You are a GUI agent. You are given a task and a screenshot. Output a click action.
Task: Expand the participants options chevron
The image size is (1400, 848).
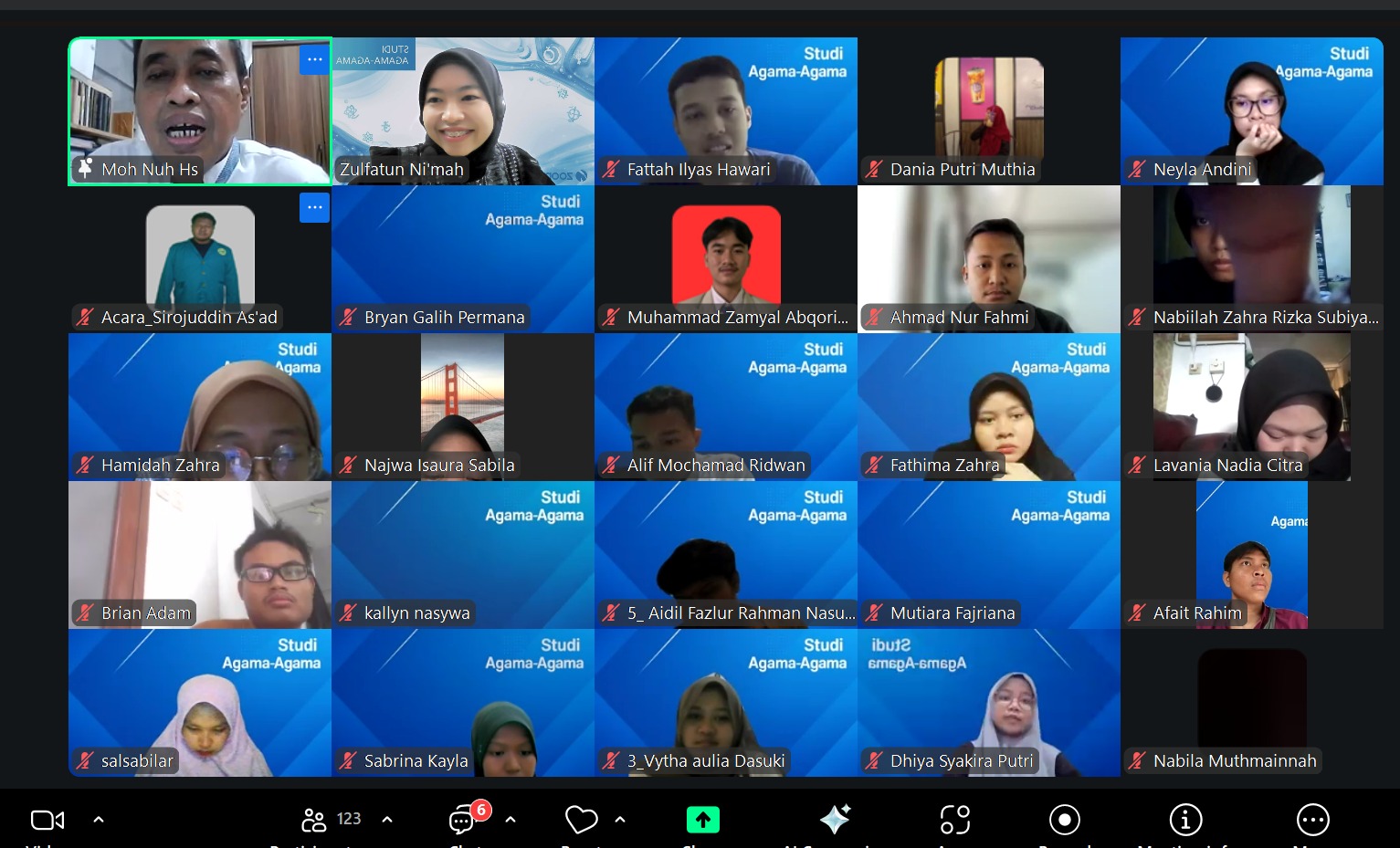point(387,820)
